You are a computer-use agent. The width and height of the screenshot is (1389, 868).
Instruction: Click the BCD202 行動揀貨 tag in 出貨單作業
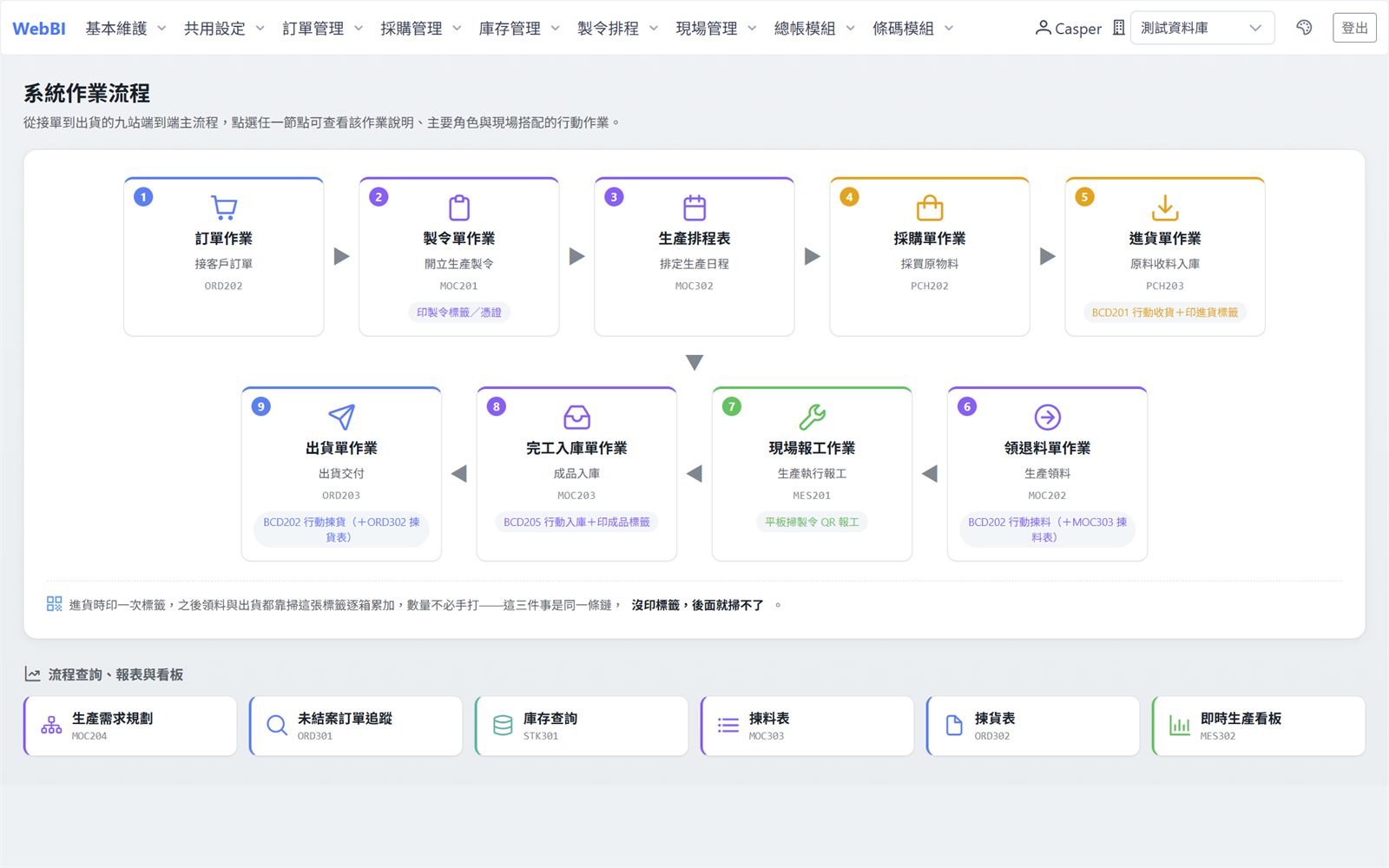pos(341,529)
